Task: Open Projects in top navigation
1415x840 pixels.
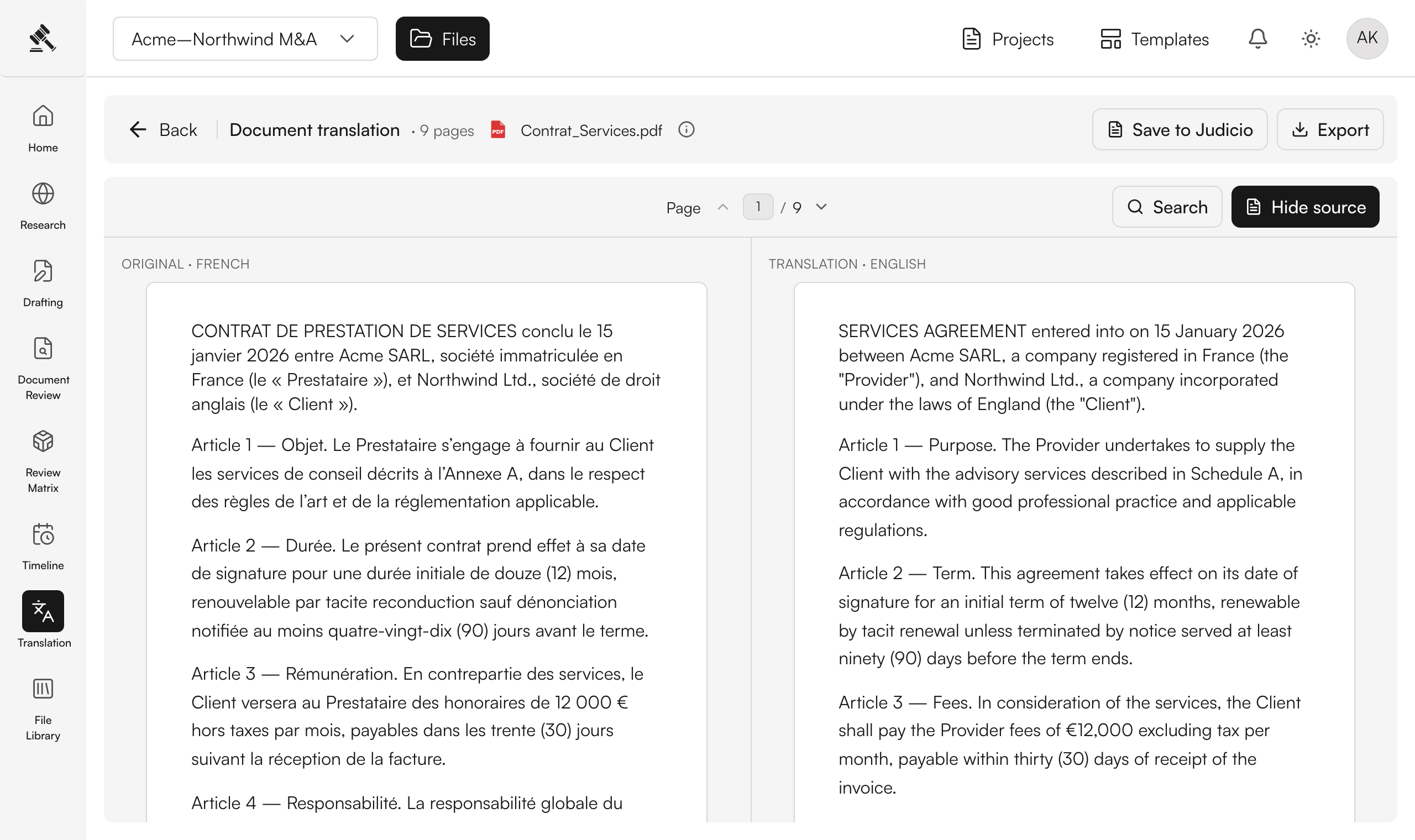Action: click(1008, 39)
